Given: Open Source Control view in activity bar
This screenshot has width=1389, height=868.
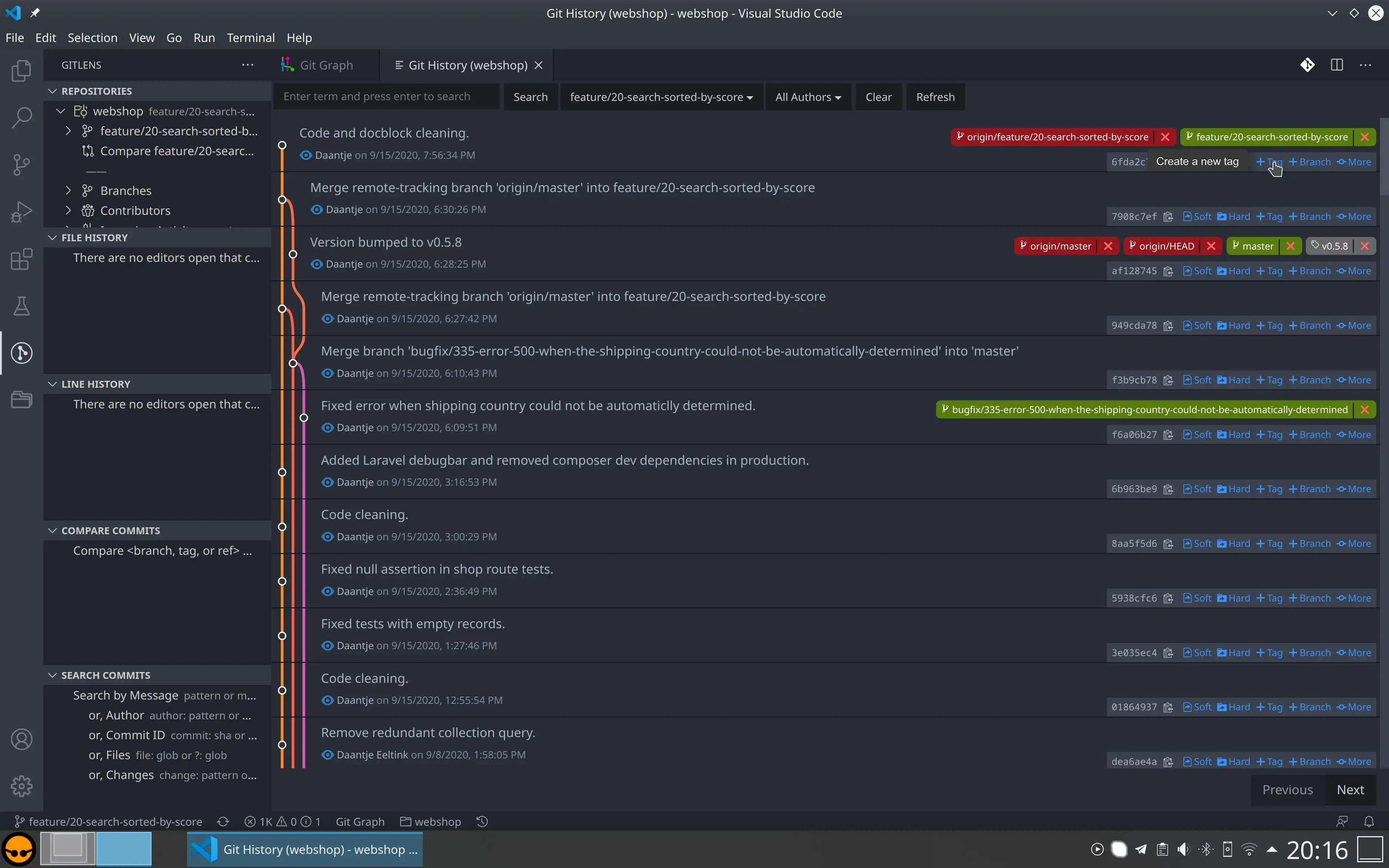Looking at the screenshot, I should click(21, 165).
